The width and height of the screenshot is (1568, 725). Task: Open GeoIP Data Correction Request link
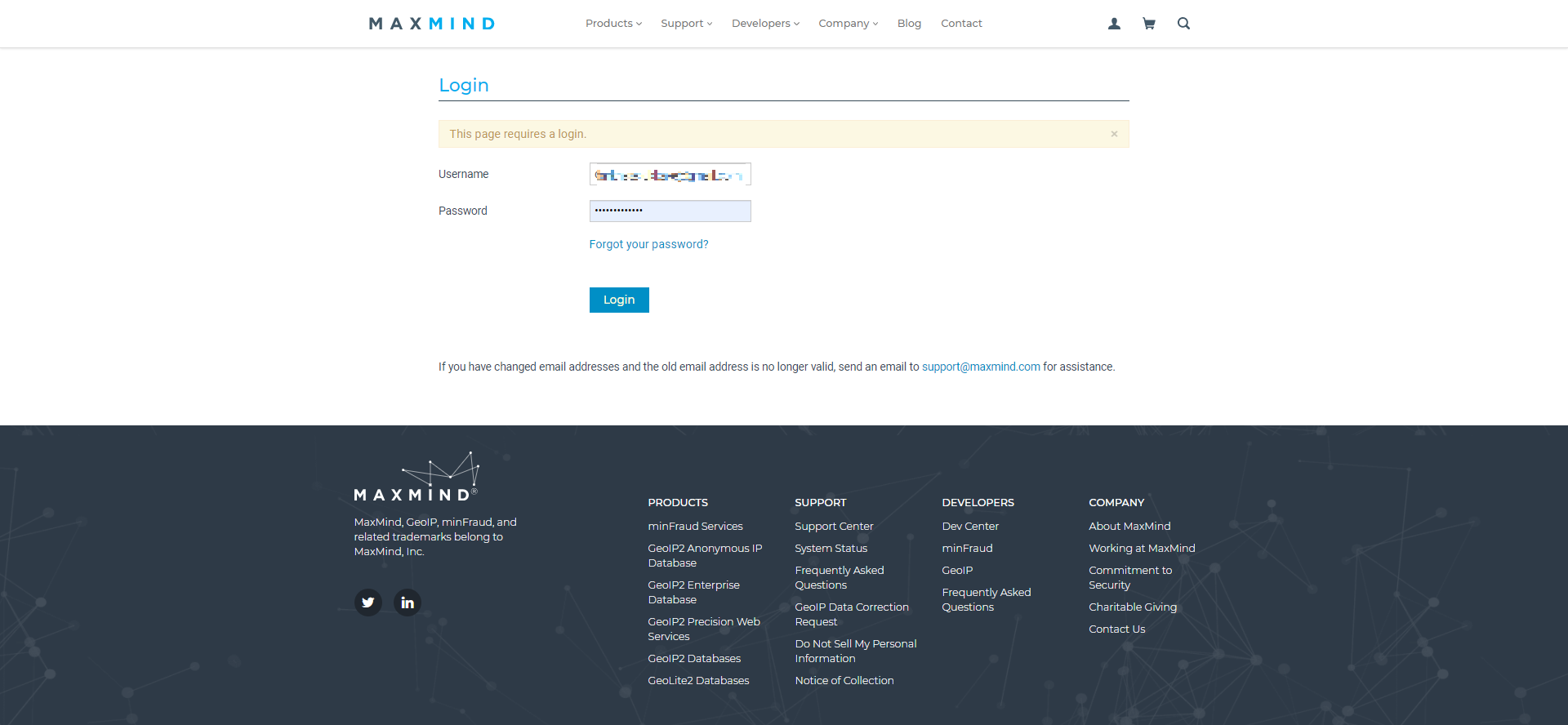pyautogui.click(x=852, y=615)
